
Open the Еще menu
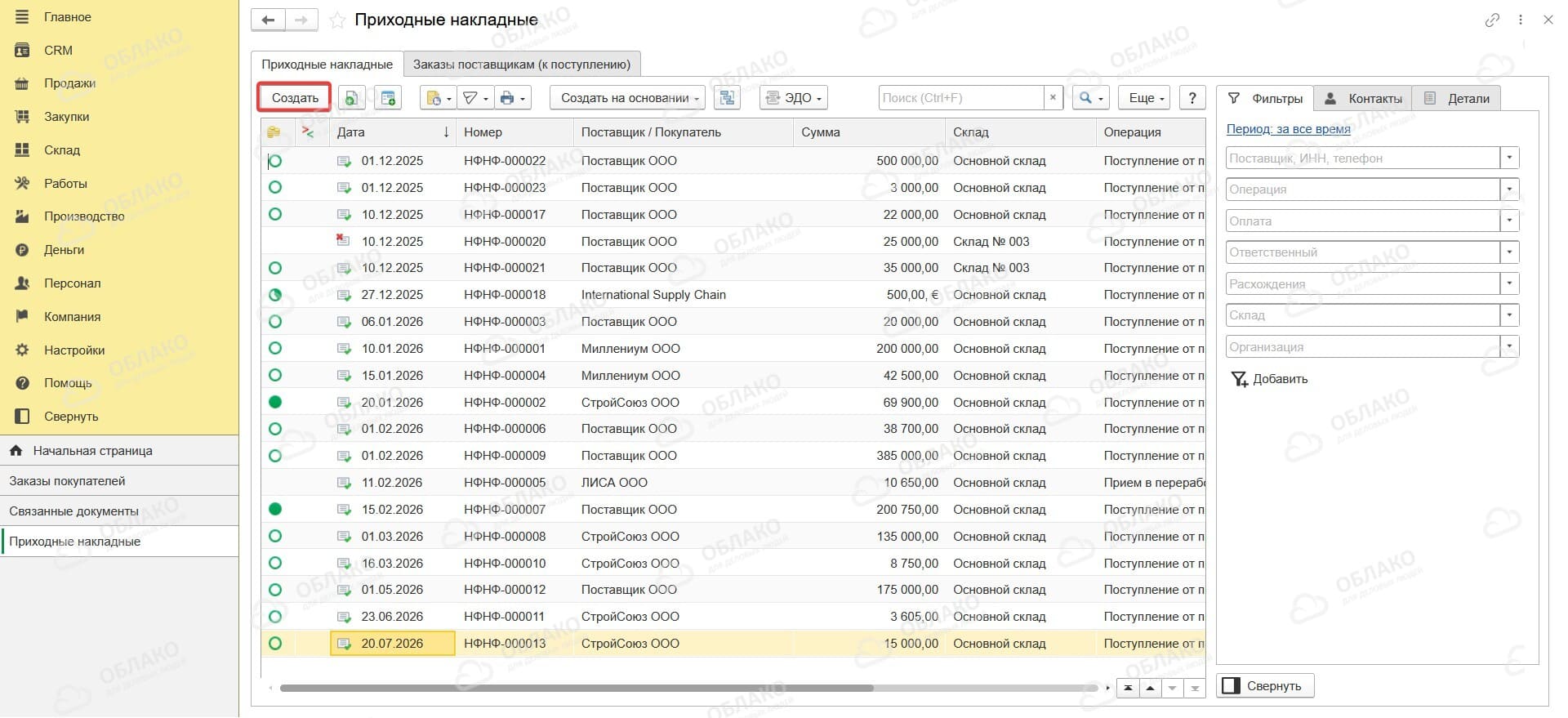(x=1145, y=98)
